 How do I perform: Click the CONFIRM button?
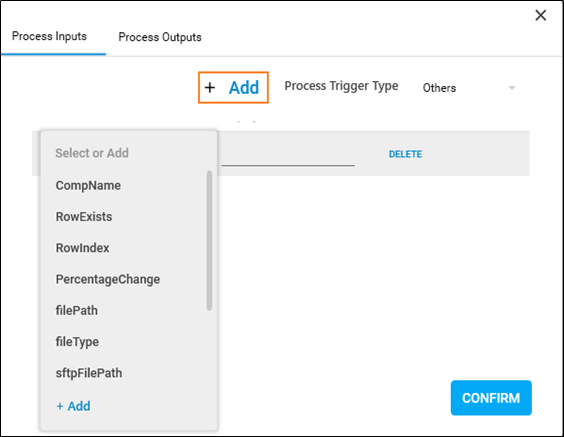pos(491,398)
